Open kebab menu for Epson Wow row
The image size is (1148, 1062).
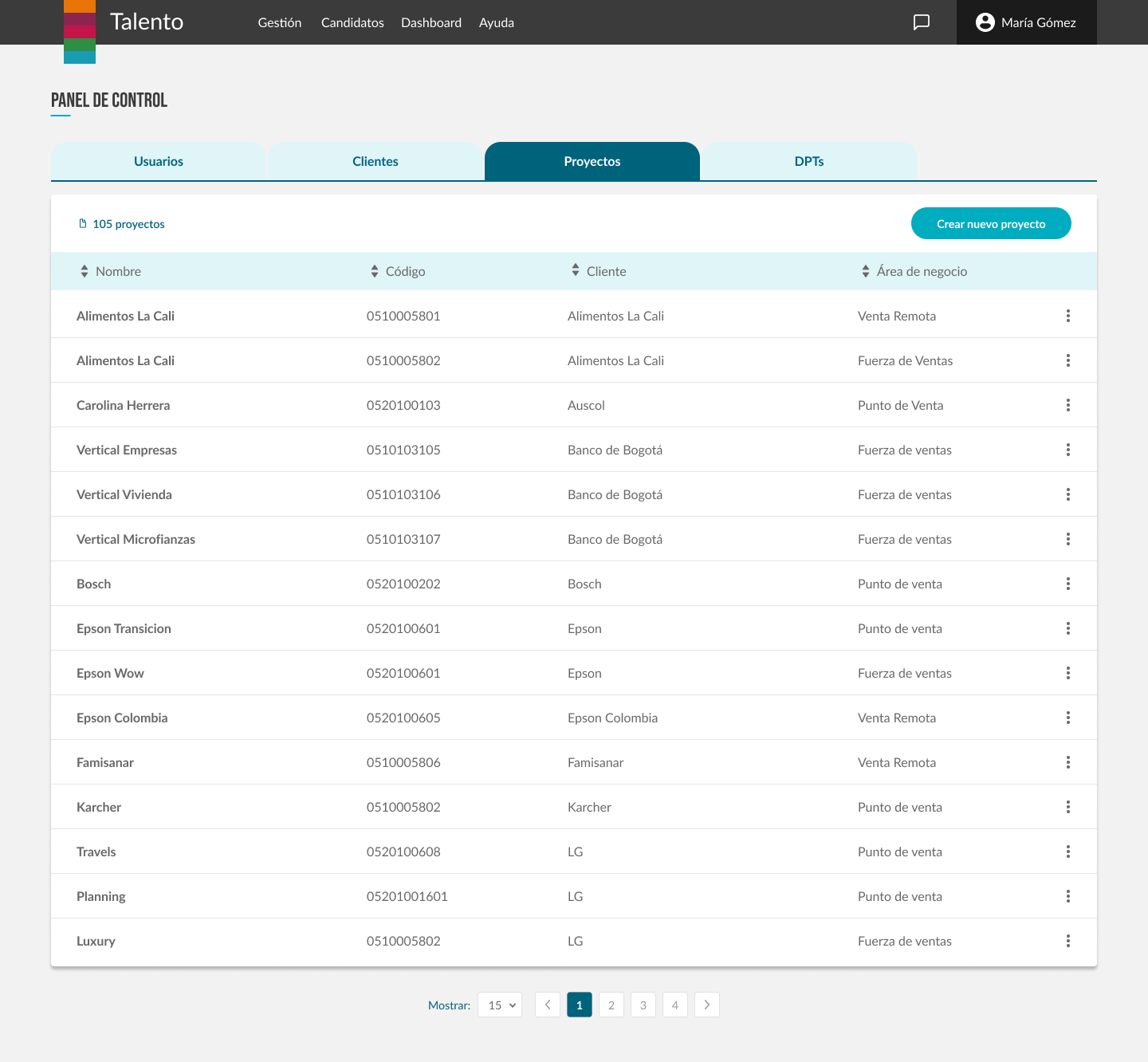(x=1067, y=673)
